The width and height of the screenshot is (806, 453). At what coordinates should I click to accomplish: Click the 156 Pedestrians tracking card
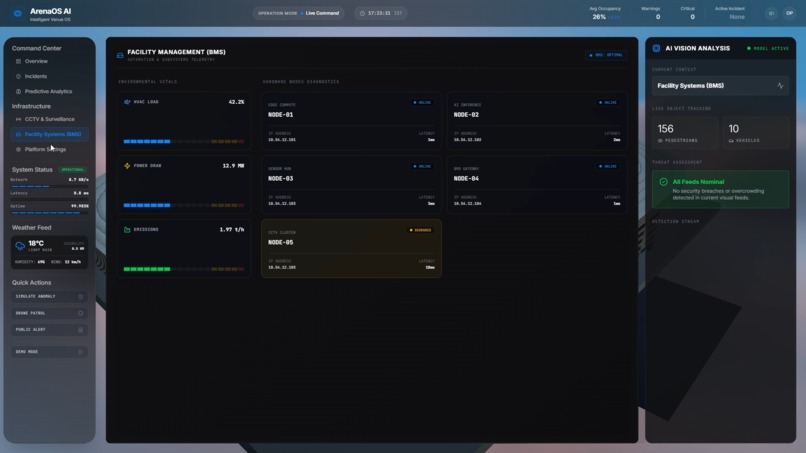tap(685, 133)
